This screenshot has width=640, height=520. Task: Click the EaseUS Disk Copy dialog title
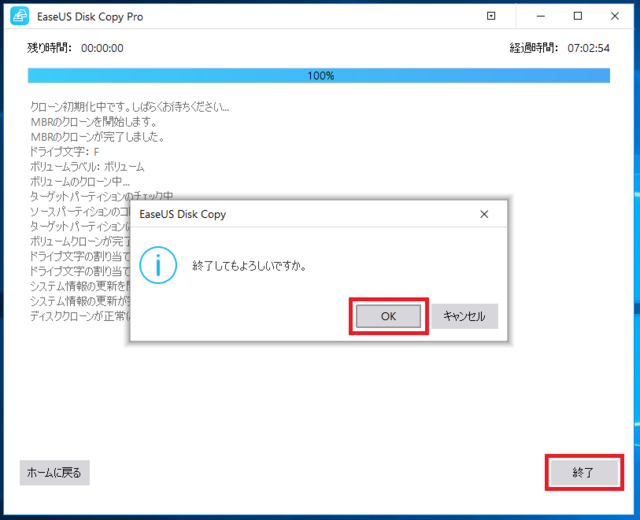tap(182, 214)
